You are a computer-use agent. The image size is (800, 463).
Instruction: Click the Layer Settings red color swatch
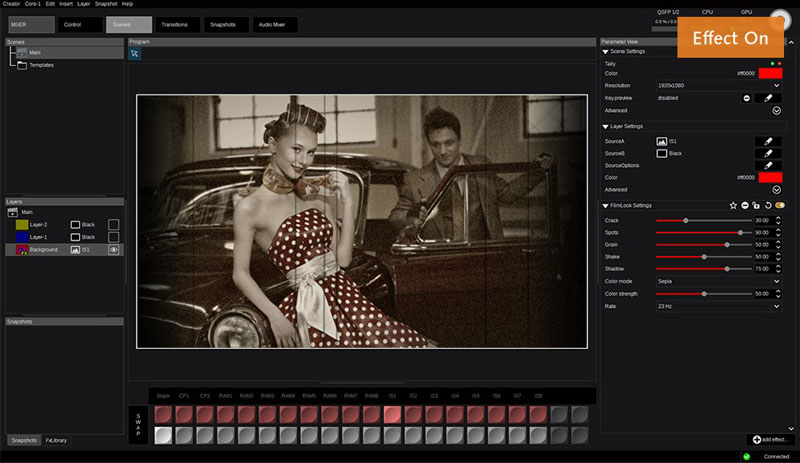[x=770, y=178]
